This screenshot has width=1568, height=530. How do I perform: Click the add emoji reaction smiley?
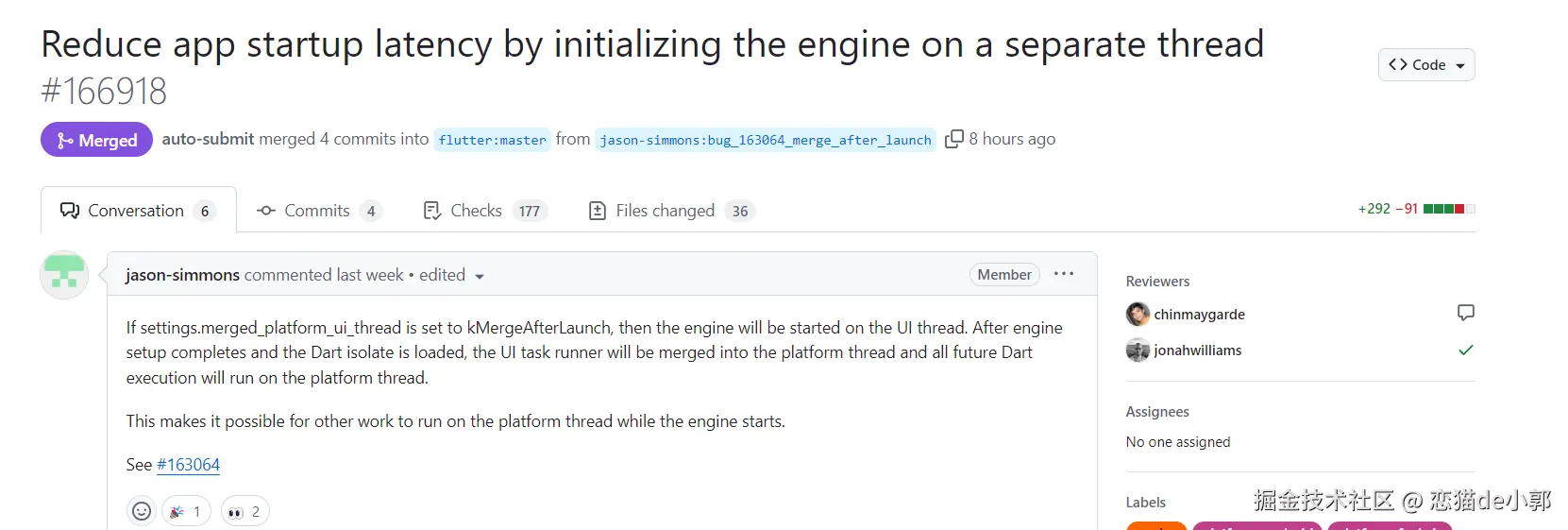142,511
